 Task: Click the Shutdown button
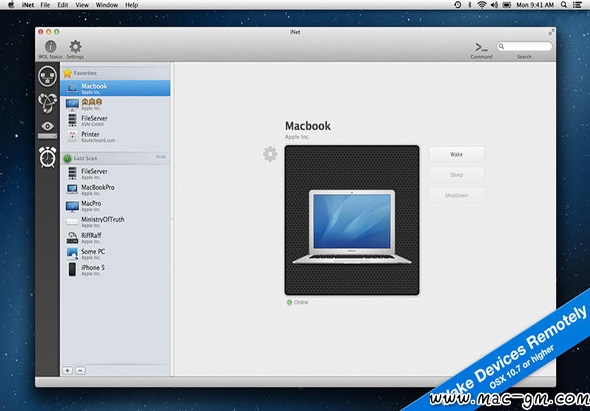(456, 195)
